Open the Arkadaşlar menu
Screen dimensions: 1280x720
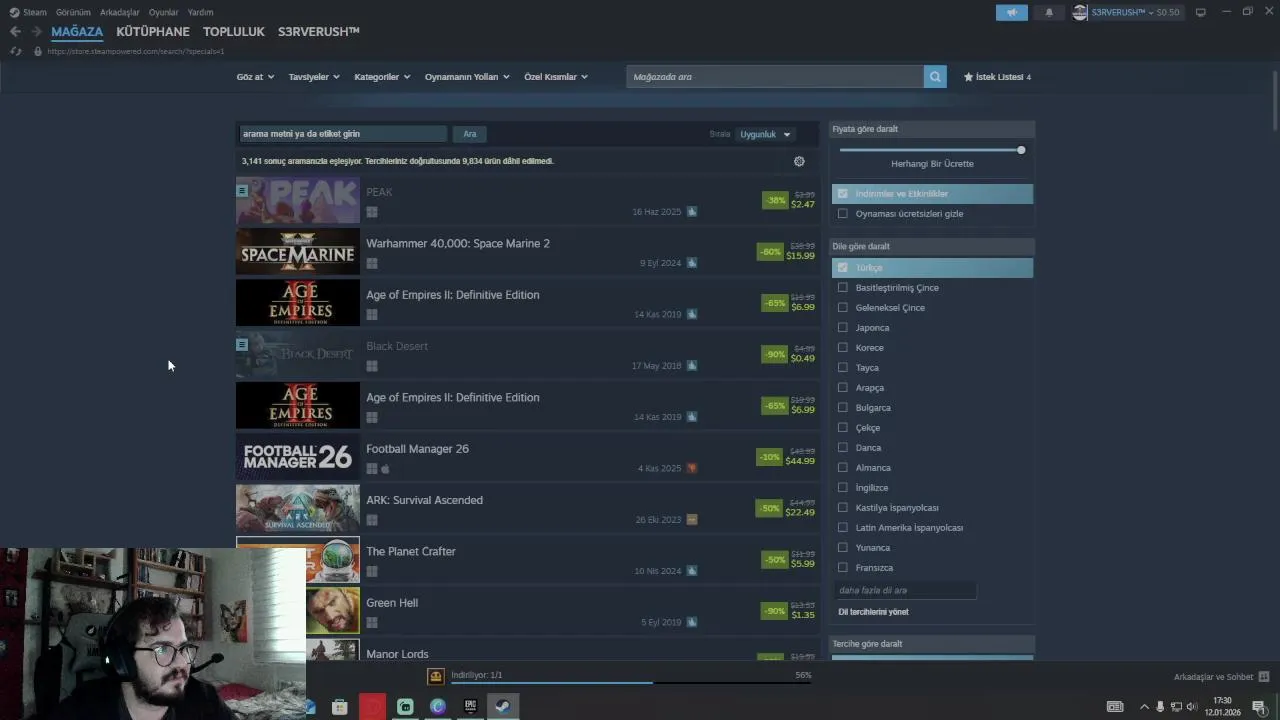point(120,12)
